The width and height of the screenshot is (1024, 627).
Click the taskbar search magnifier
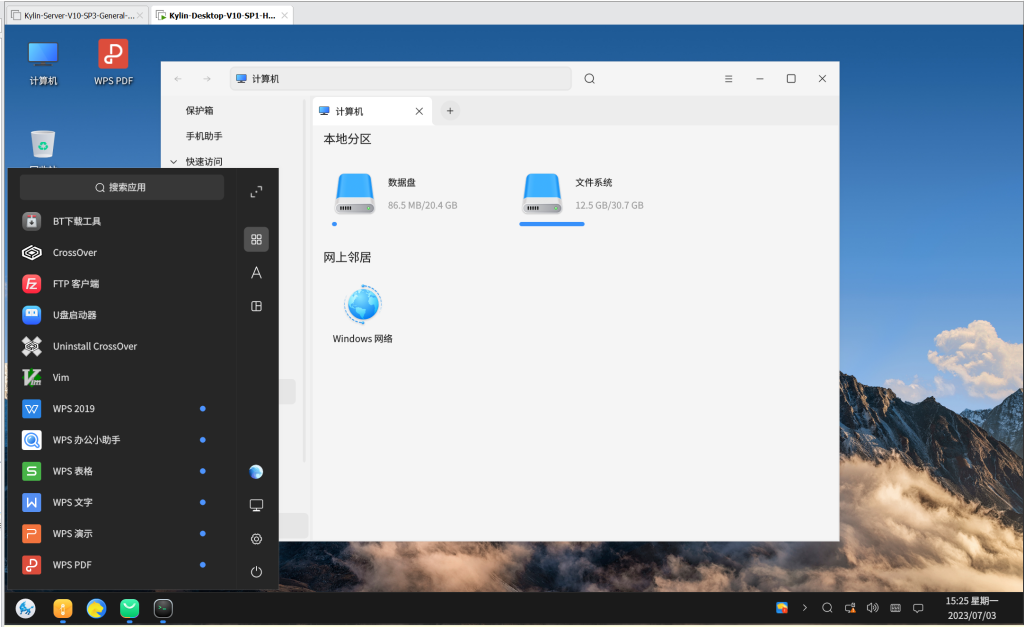coord(827,608)
